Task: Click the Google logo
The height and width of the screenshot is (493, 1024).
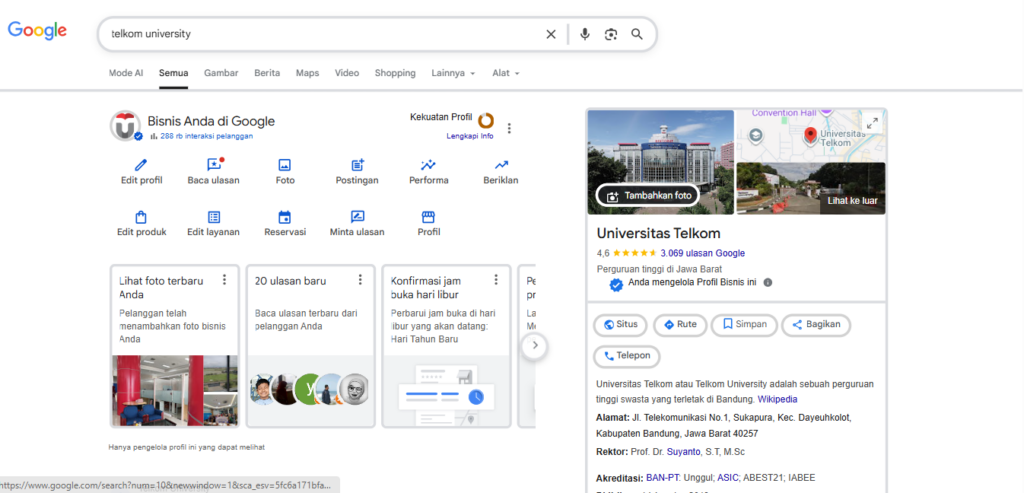Action: tap(37, 30)
